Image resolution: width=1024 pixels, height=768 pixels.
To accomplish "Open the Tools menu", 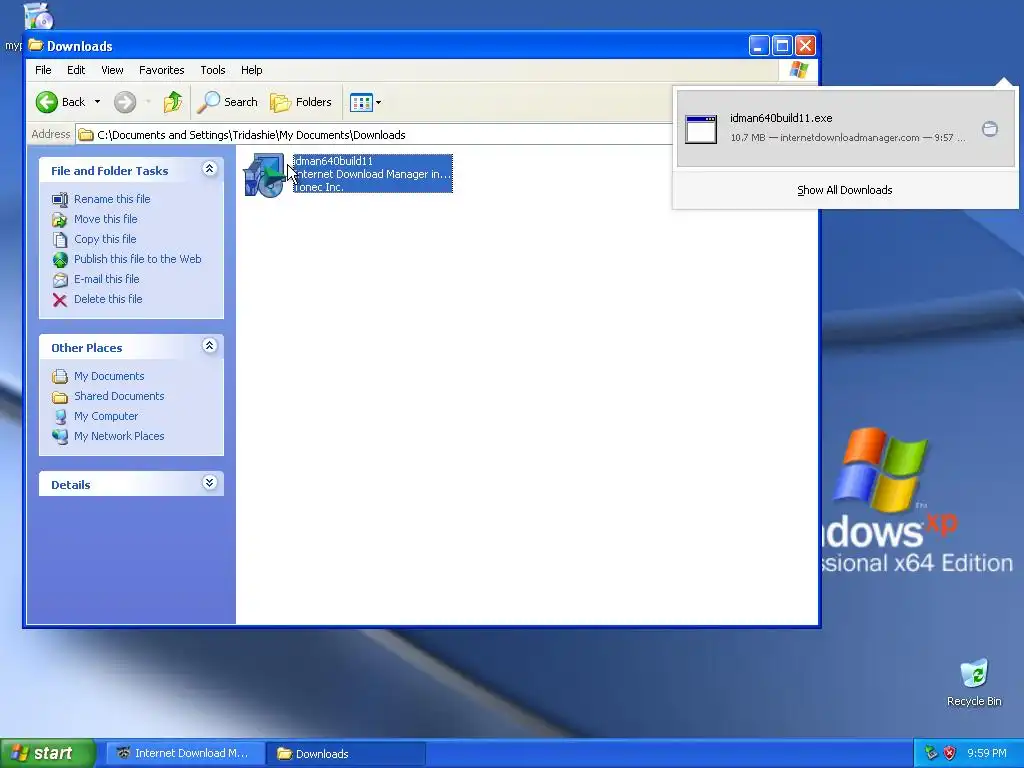I will 213,70.
